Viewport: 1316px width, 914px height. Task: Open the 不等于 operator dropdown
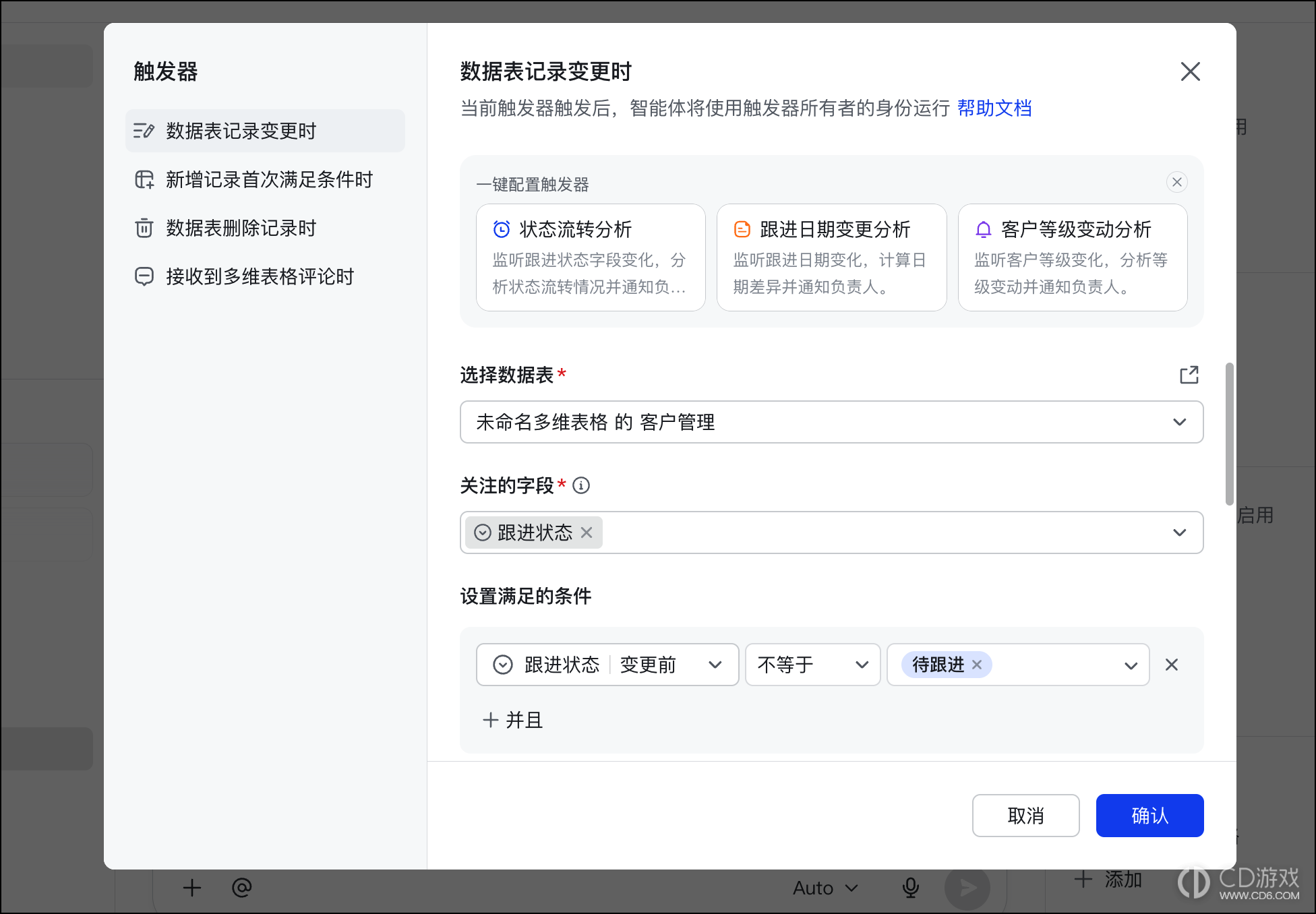click(x=813, y=665)
